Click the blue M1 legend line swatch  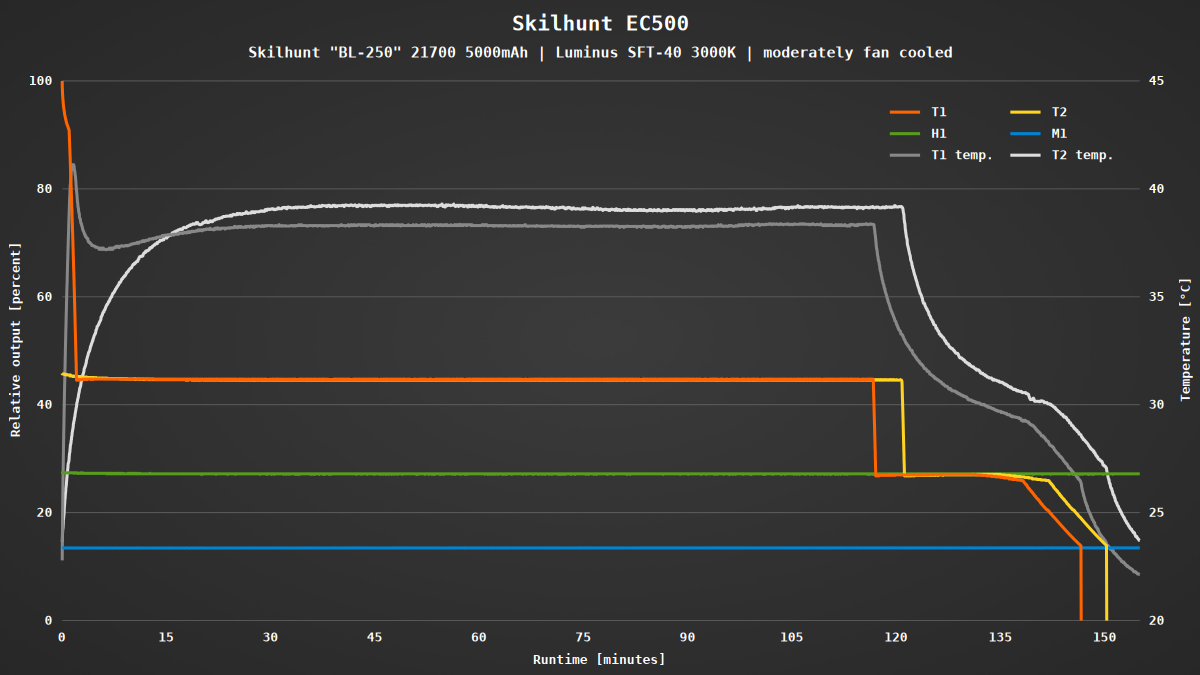[x=1026, y=133]
